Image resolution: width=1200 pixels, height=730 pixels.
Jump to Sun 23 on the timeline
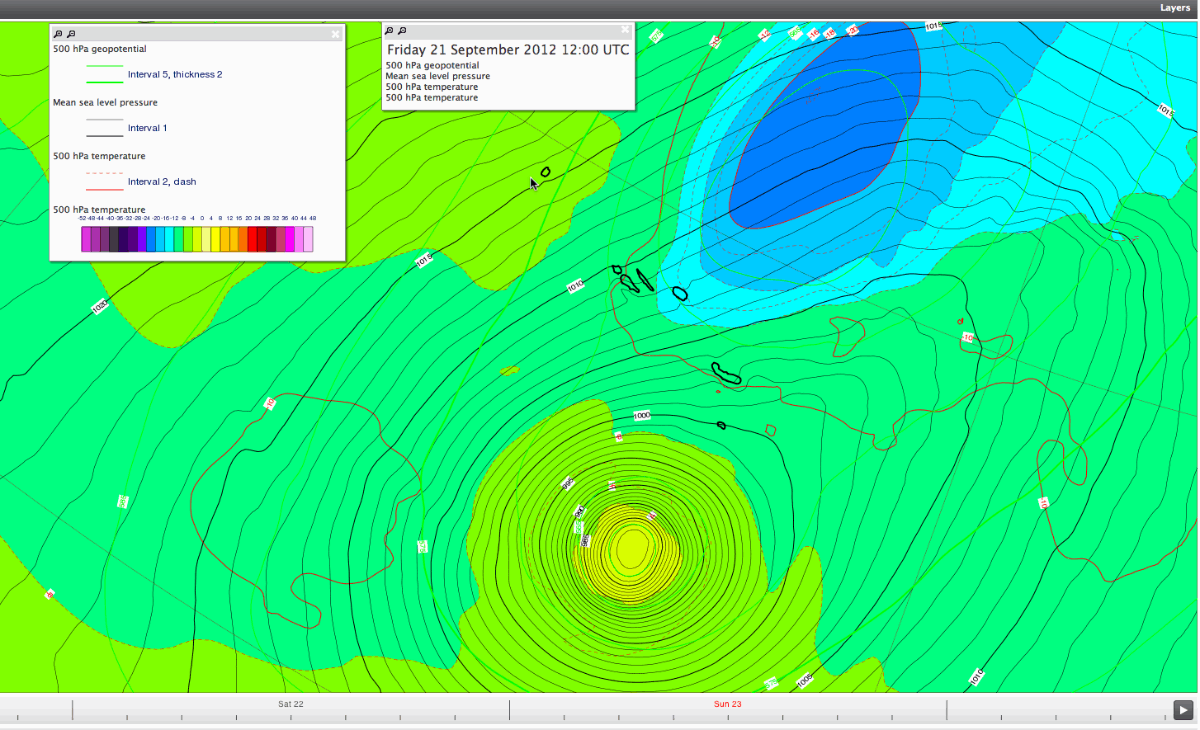[x=727, y=704]
